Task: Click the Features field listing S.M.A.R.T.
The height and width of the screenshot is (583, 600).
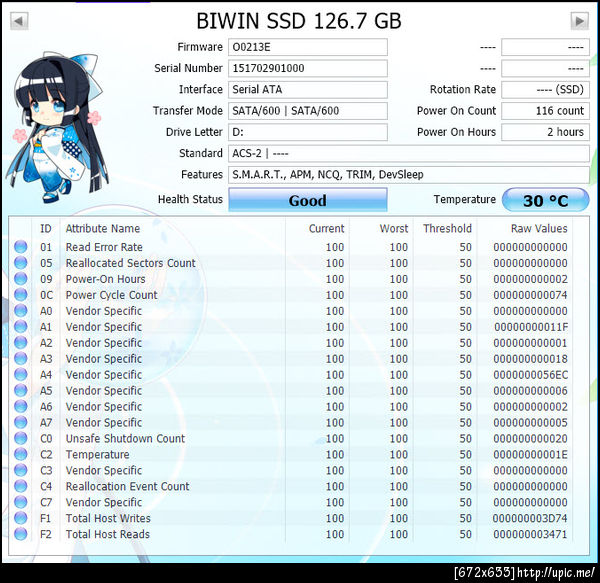Action: (409, 175)
